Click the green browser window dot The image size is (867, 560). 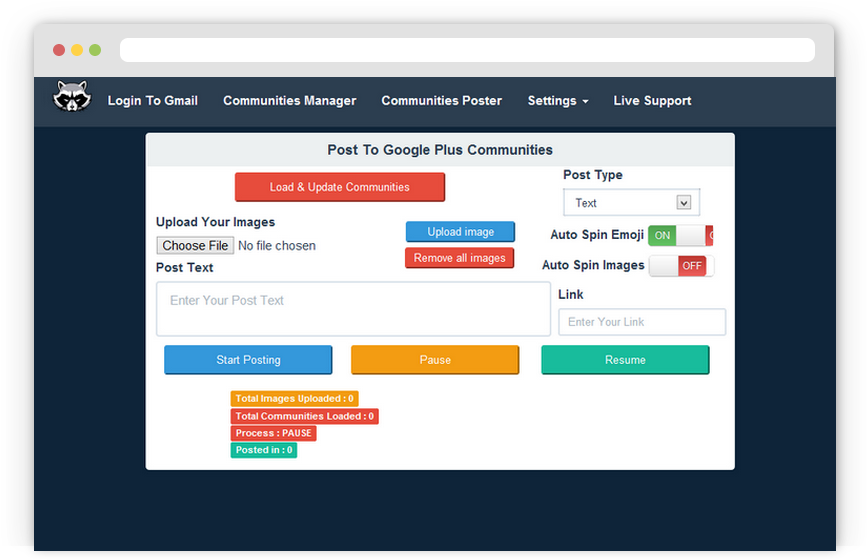[95, 50]
